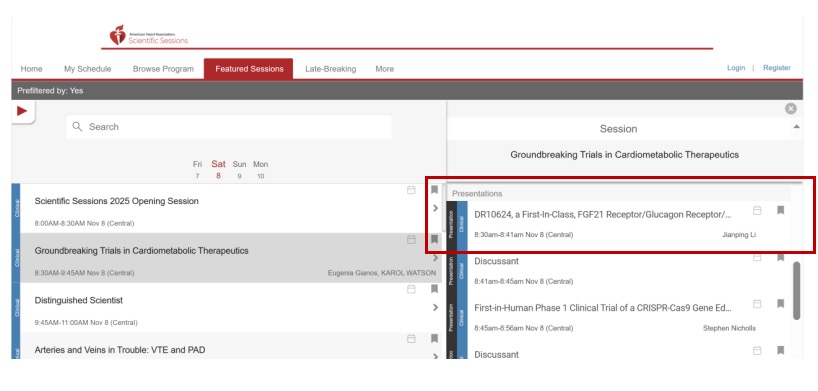
Task: Click the Login link
Action: (x=736, y=68)
